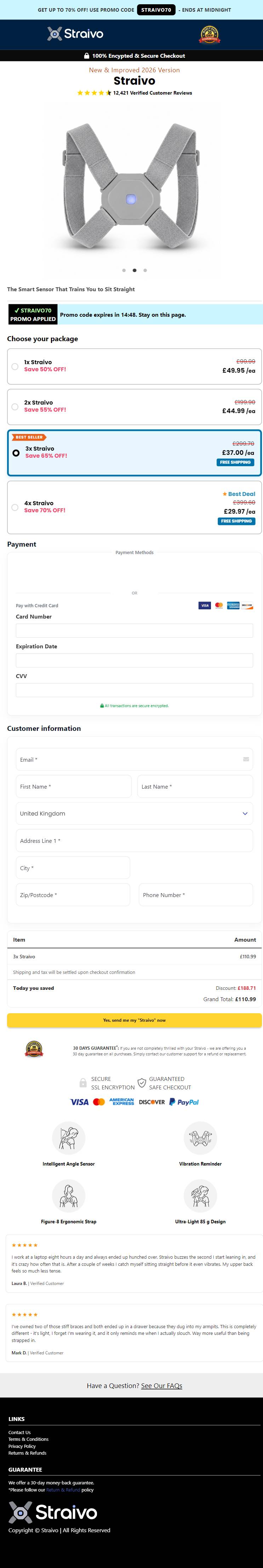Image resolution: width=263 pixels, height=1568 pixels.
Task: Open the United Kingdom country dropdown
Action: click(134, 814)
